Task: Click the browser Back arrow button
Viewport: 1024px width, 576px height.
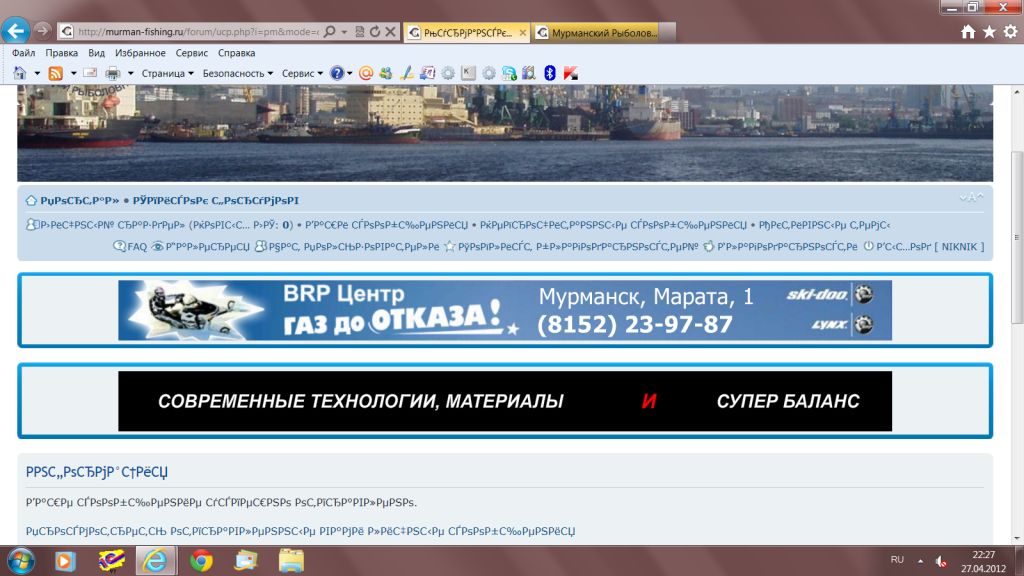Action: click(16, 31)
